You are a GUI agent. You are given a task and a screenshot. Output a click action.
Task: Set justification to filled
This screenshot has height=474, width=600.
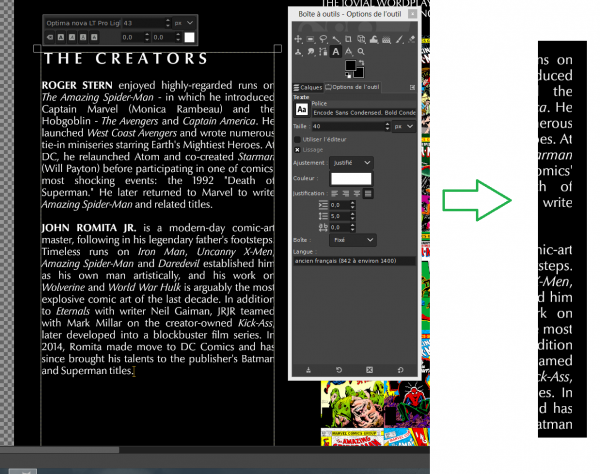coord(368,194)
